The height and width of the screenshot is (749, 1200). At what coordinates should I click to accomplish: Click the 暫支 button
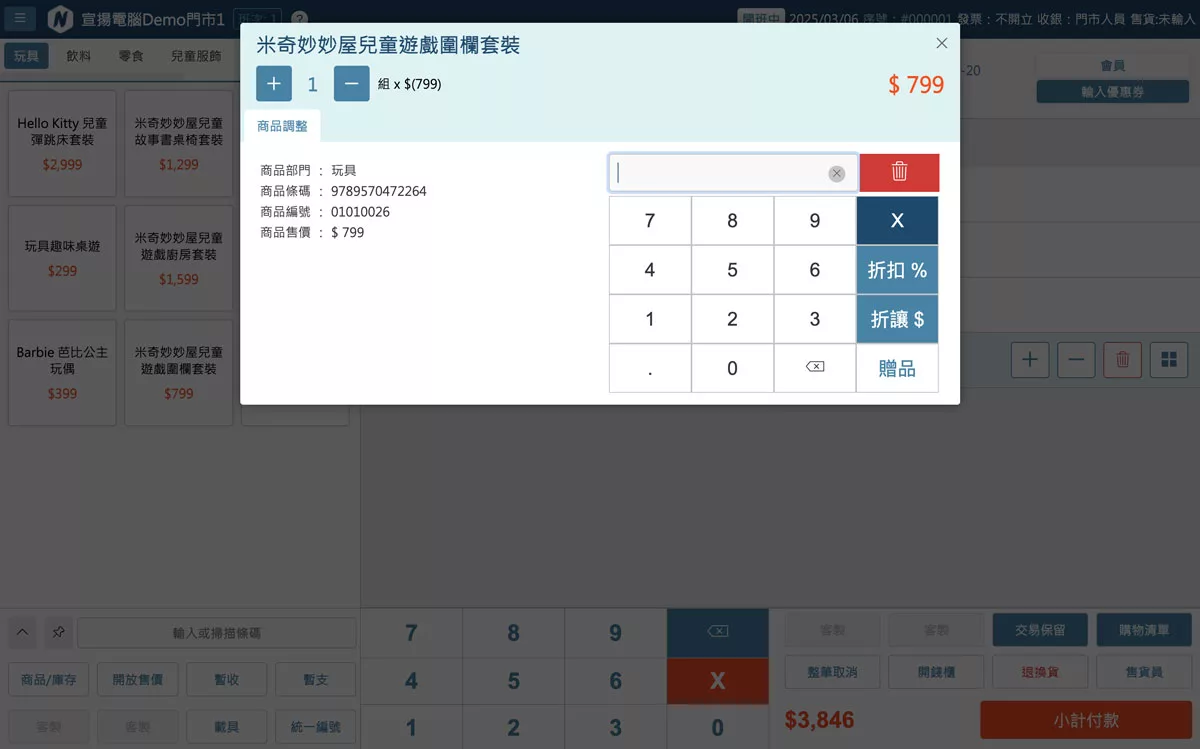[x=316, y=680]
